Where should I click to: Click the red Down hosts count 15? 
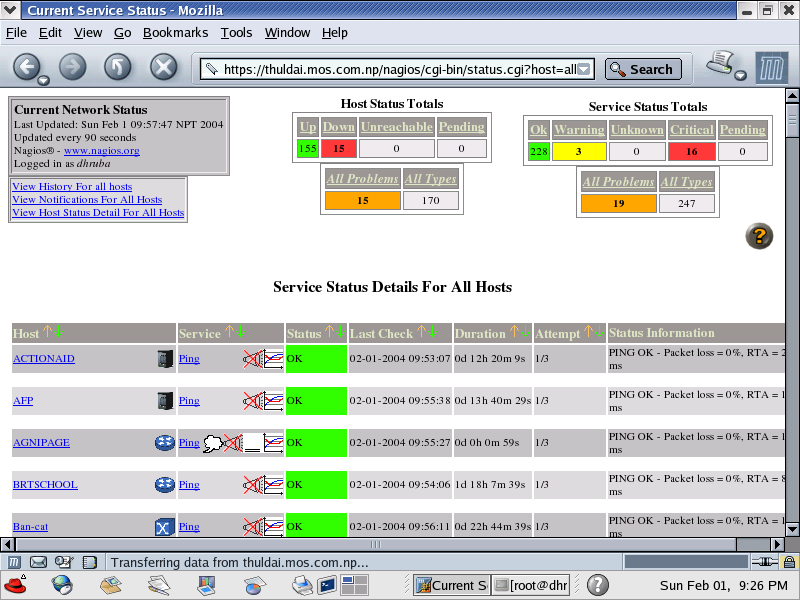click(339, 148)
